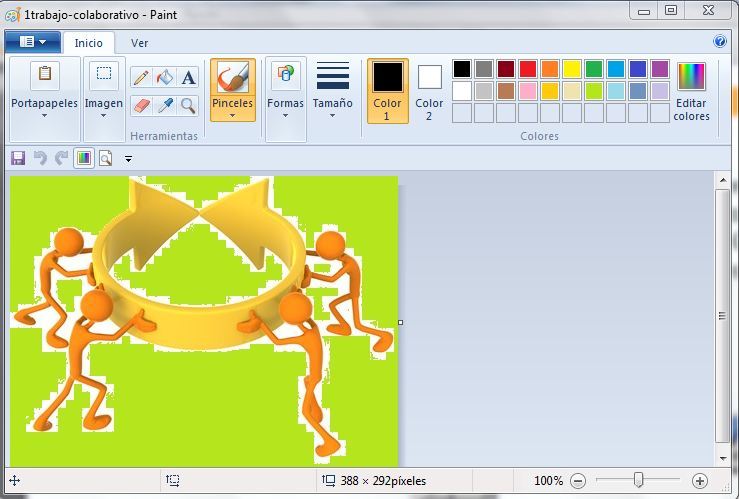Activate Color 1 selector
Image resolution: width=739 pixels, height=499 pixels.
tap(387, 90)
